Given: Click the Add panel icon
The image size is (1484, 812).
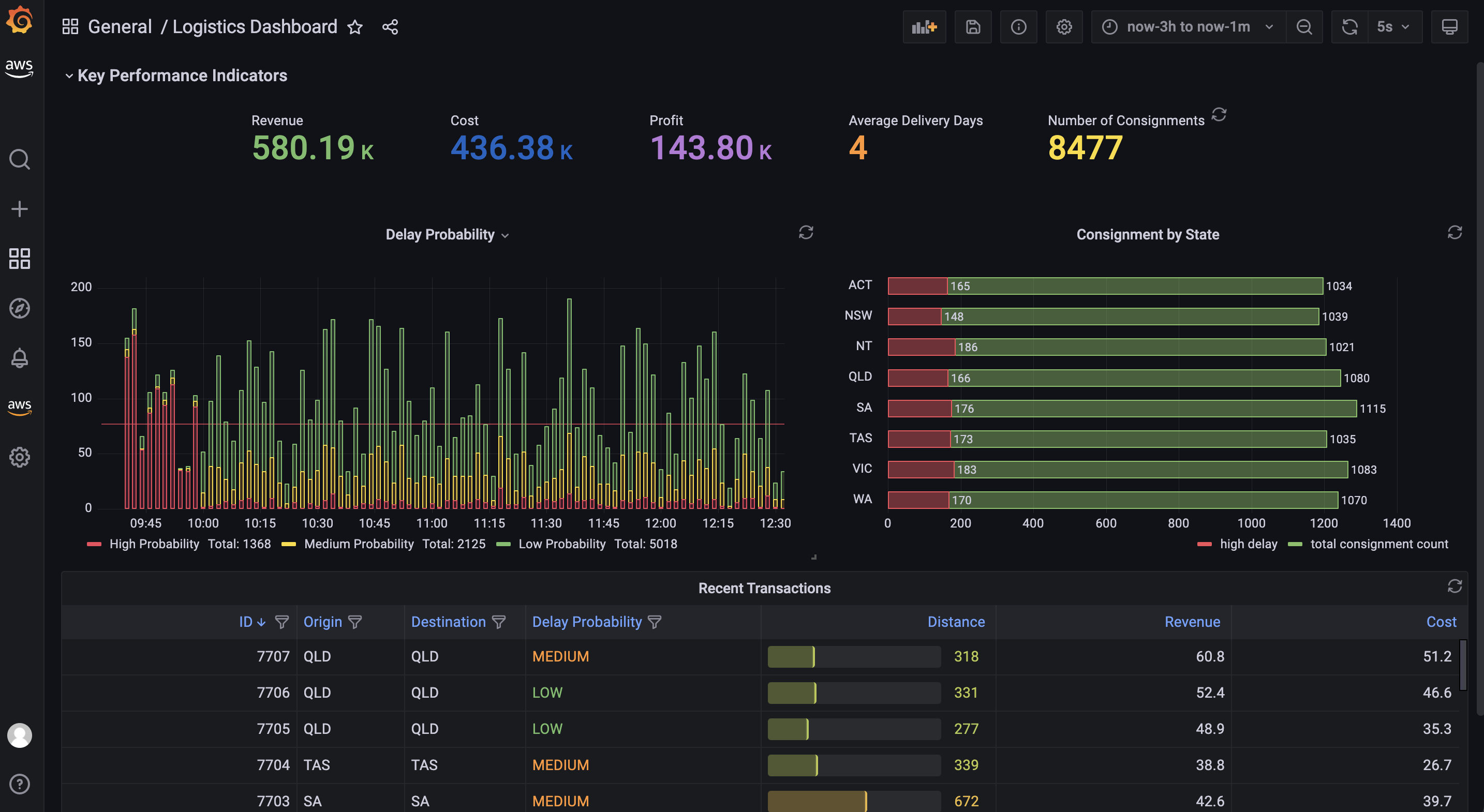Looking at the screenshot, I should [x=924, y=27].
